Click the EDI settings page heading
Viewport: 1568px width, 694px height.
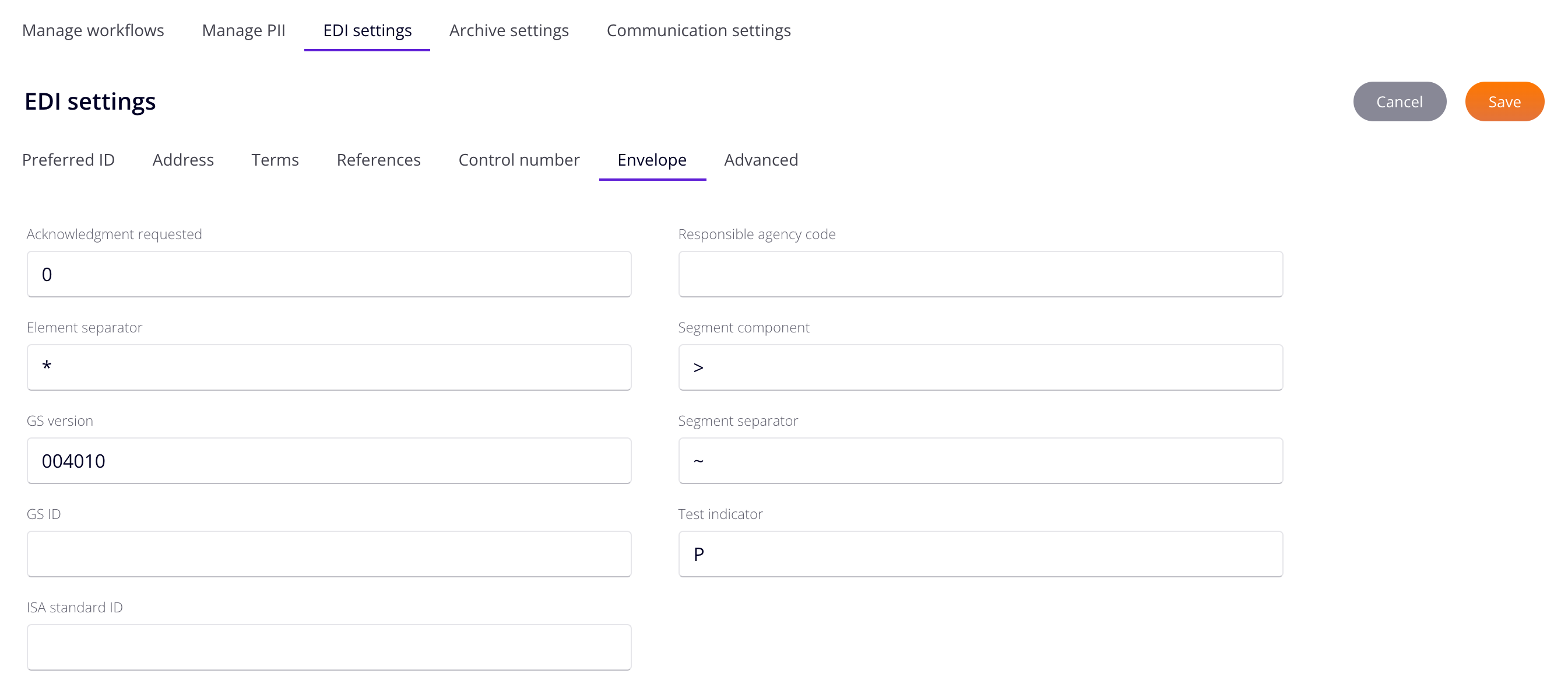point(90,101)
